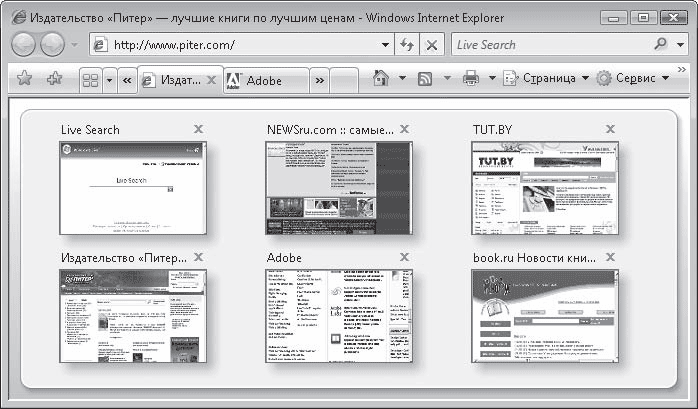Refresh the page with the refresh icon

pyautogui.click(x=407, y=45)
